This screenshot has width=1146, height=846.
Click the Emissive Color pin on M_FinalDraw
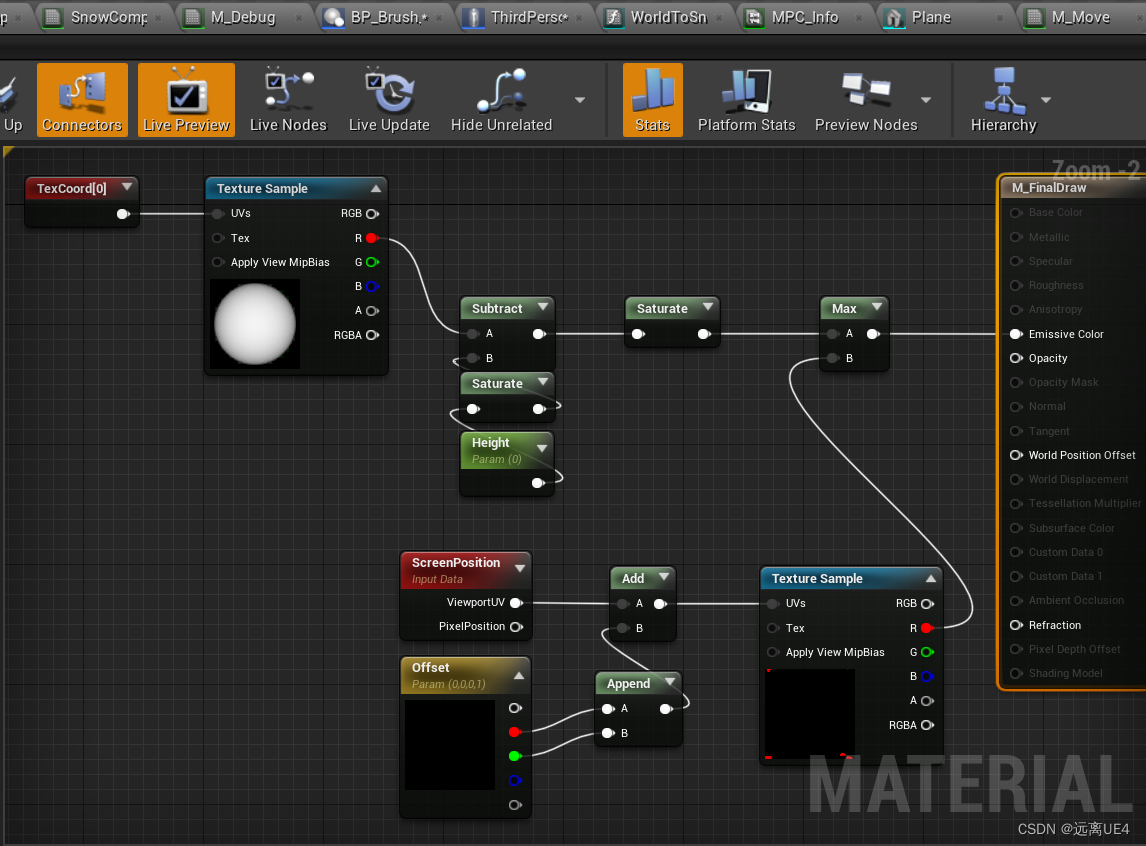point(1016,334)
